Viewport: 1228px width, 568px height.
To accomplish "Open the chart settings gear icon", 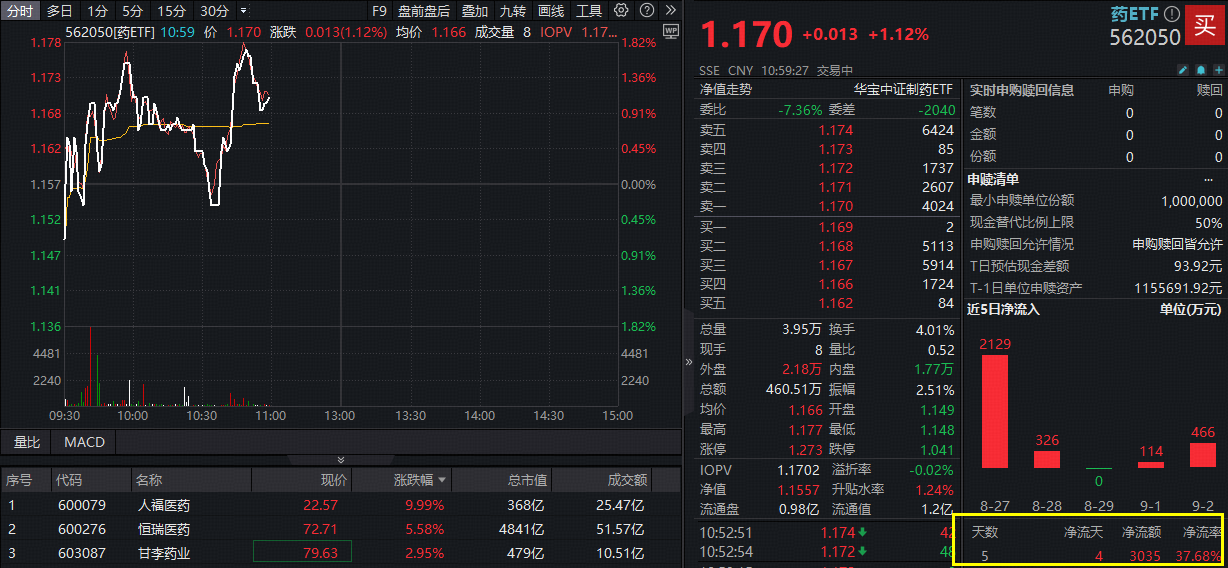I will 621,11.
